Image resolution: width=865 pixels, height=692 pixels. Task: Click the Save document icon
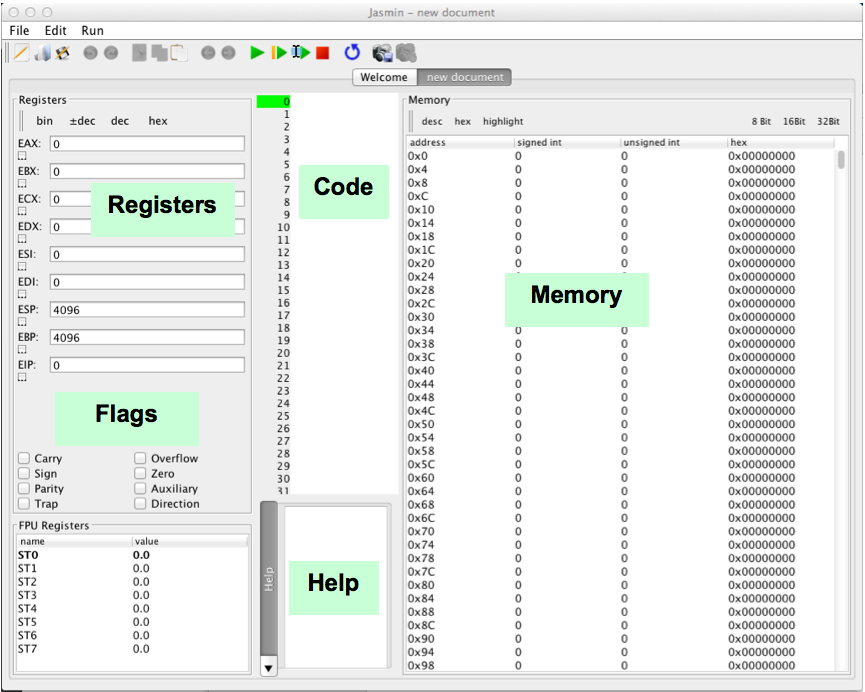(x=62, y=52)
